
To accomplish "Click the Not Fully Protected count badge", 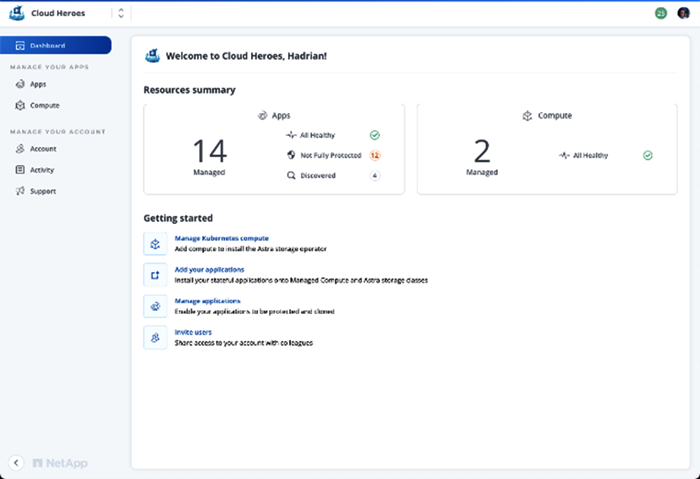I will coord(374,155).
